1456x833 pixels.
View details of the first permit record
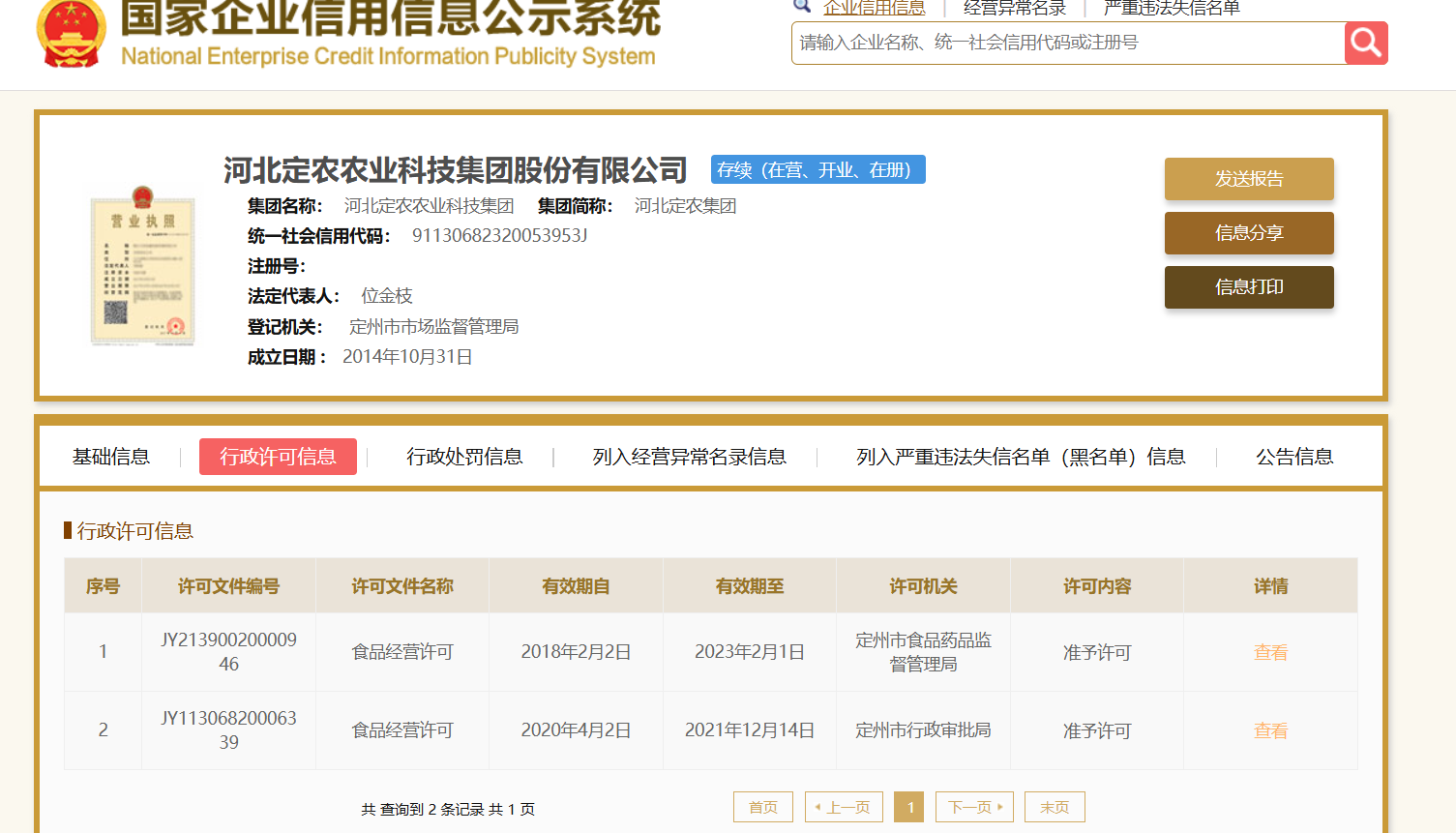coord(1270,652)
